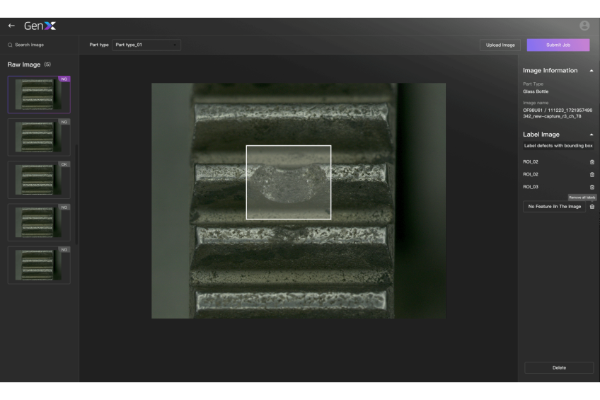600x400 pixels.
Task: Click the Upload Image button
Action: 500,45
